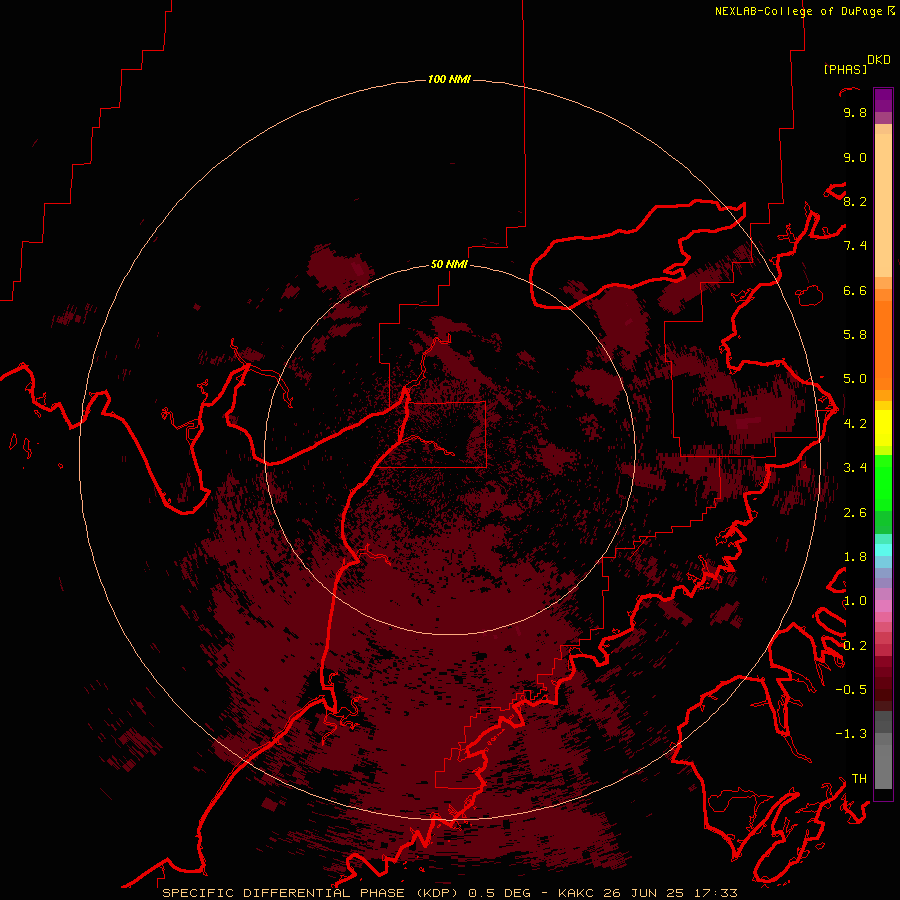Click the 100 NMI range ring label
The height and width of the screenshot is (900, 900).
coord(449,79)
